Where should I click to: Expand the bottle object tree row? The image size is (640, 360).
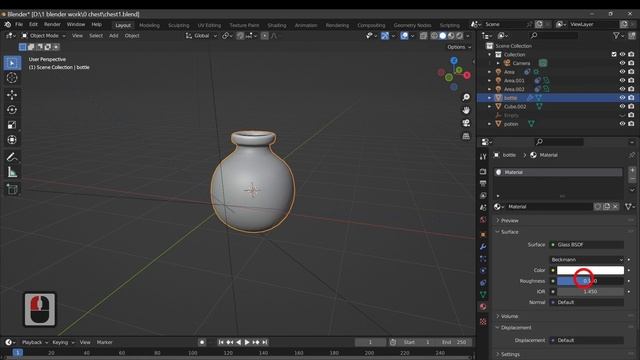click(490, 98)
